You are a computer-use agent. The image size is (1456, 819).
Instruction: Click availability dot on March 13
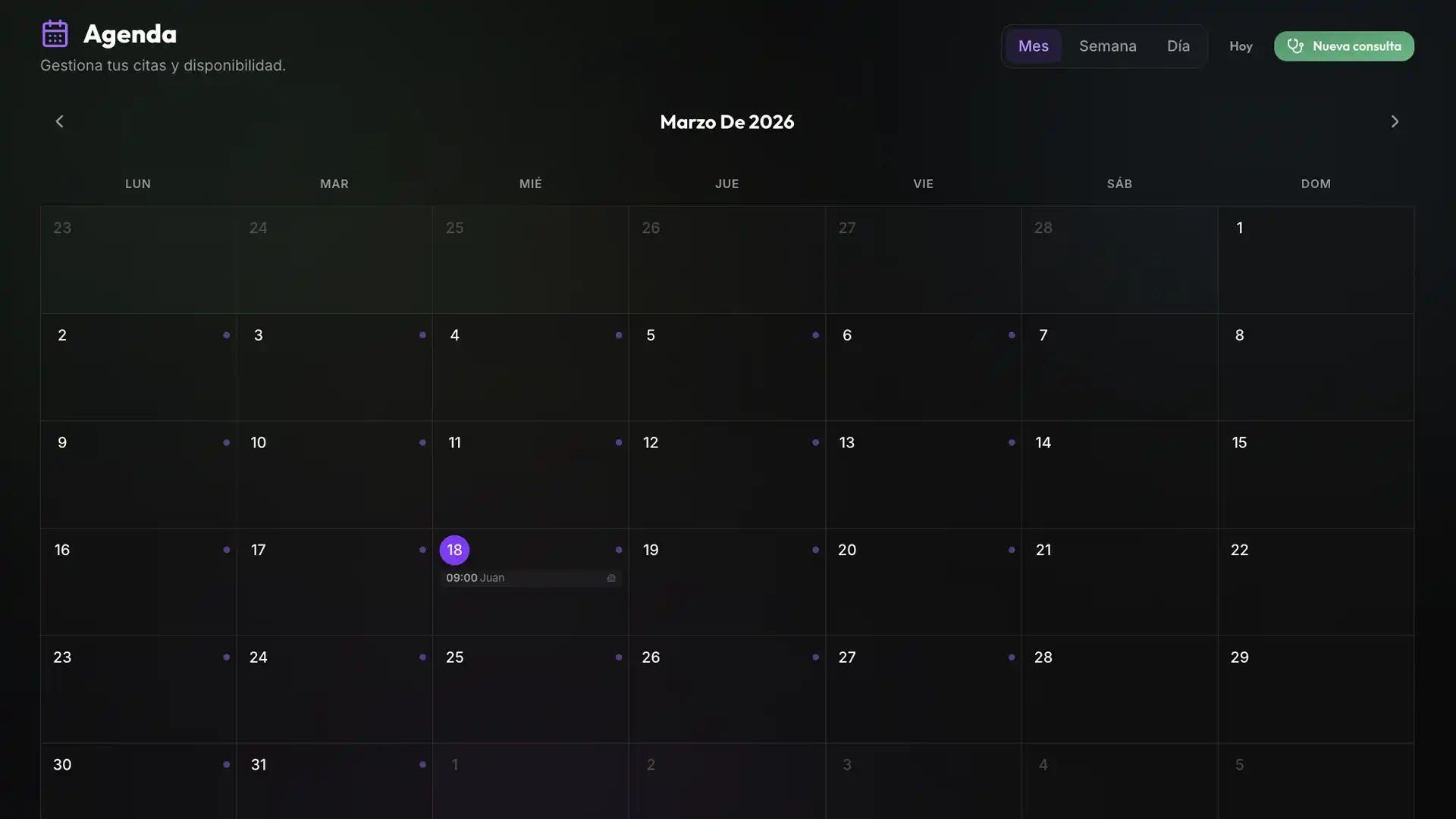tap(1012, 443)
